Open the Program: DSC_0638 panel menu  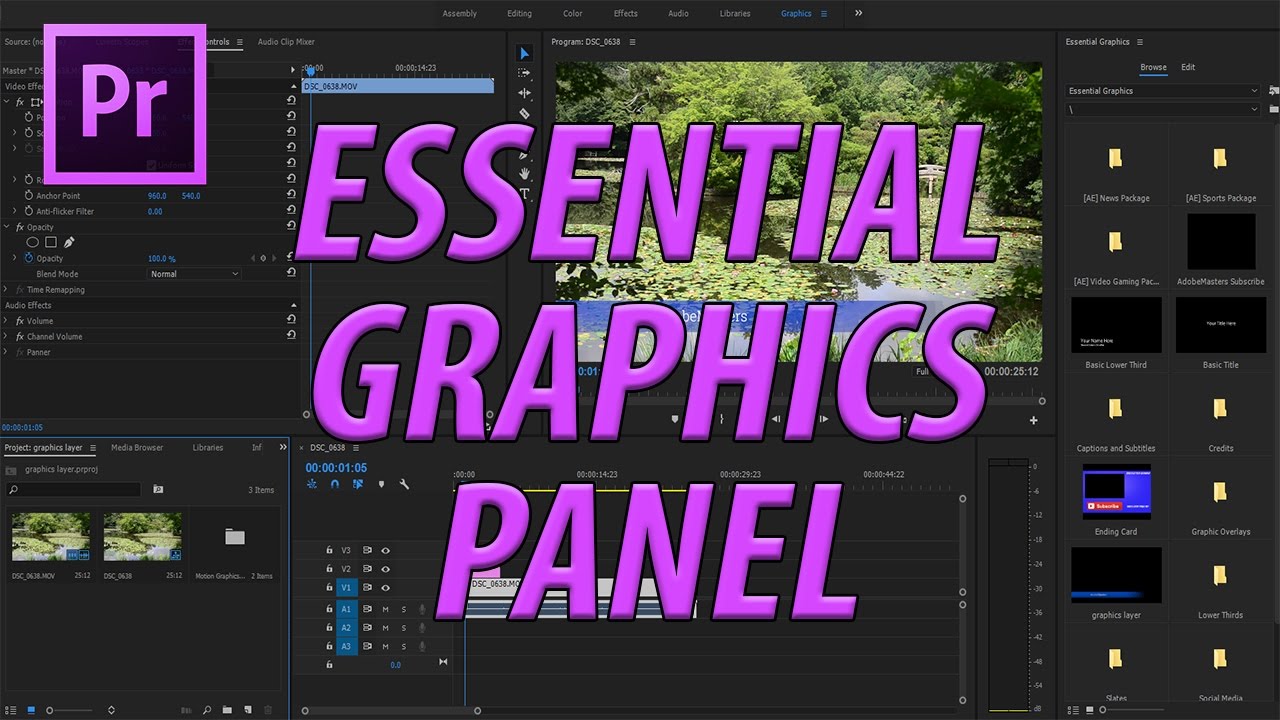[632, 42]
